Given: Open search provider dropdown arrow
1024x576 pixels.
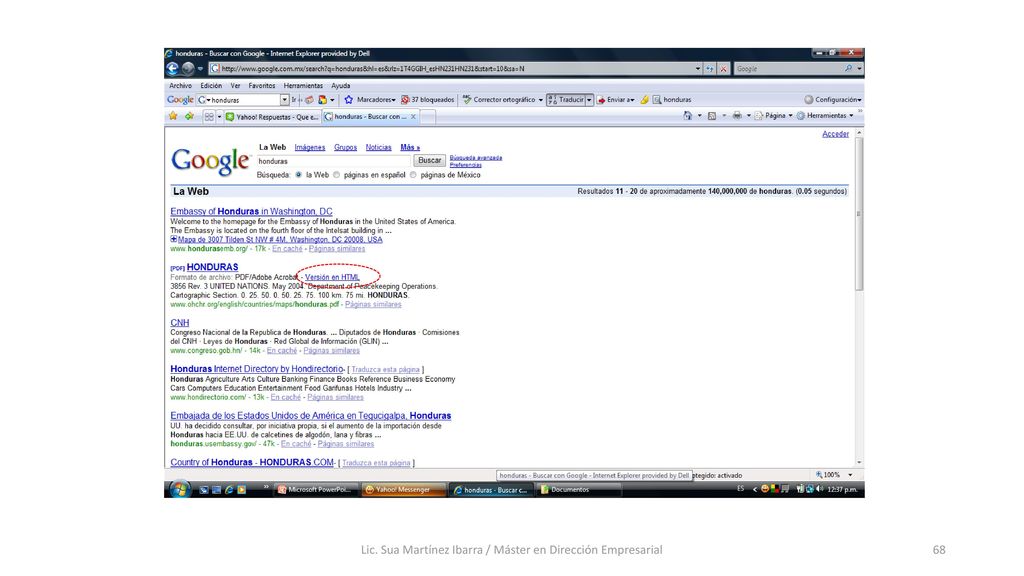Looking at the screenshot, I should click(859, 69).
